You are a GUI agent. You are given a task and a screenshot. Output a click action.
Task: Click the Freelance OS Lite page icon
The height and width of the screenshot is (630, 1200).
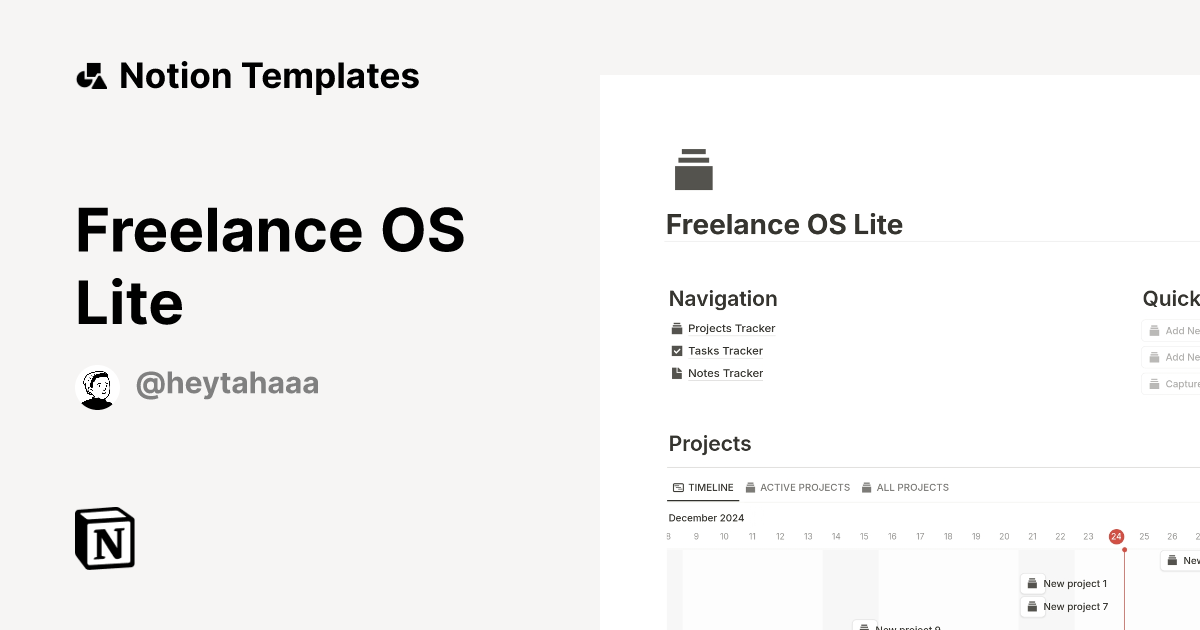(694, 169)
